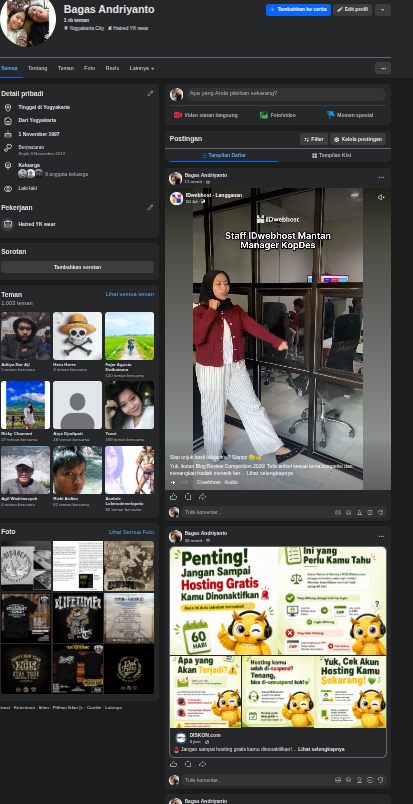Unmute the IDwebhost video speaker icon
The height and width of the screenshot is (804, 413).
[381, 197]
